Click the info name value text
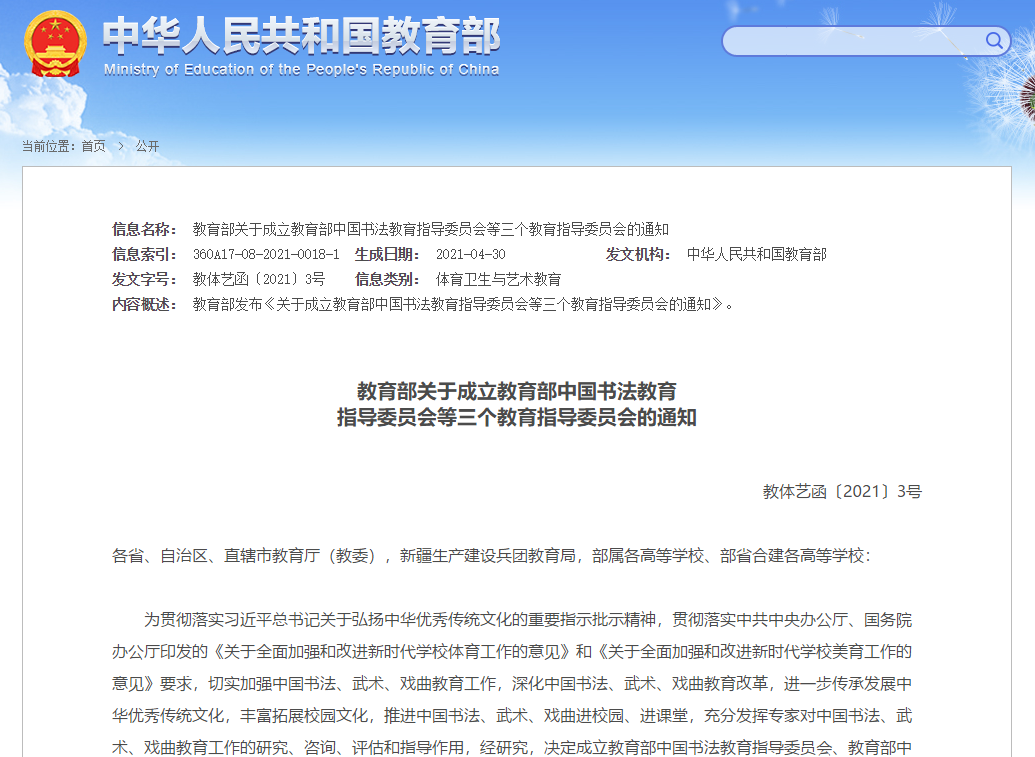This screenshot has height=757, width=1035. point(431,229)
